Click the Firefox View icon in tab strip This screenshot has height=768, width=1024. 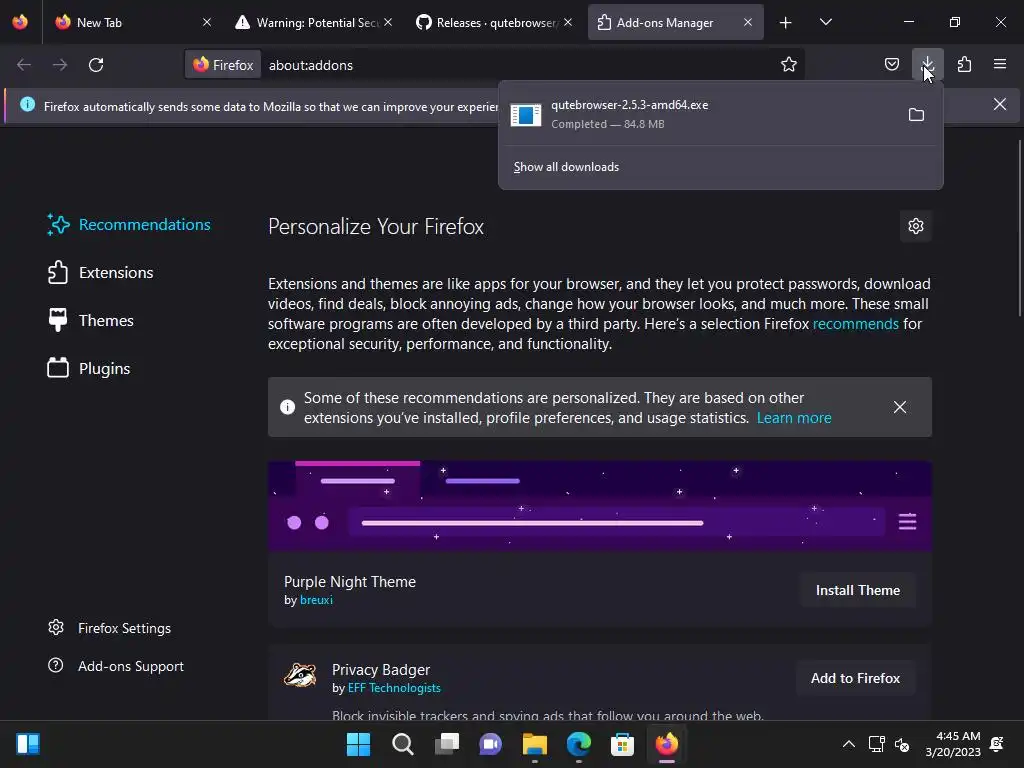click(x=20, y=22)
